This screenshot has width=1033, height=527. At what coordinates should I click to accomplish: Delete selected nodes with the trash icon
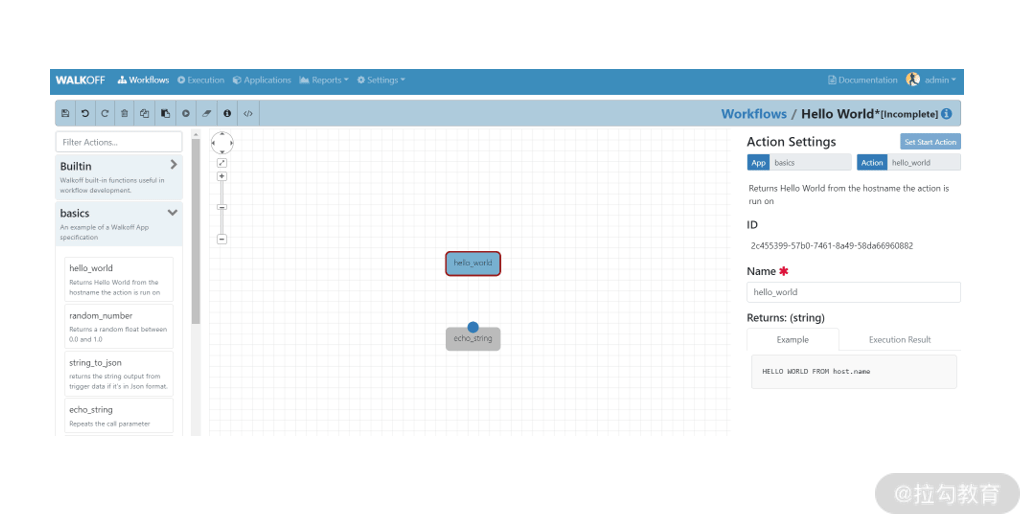coord(125,113)
